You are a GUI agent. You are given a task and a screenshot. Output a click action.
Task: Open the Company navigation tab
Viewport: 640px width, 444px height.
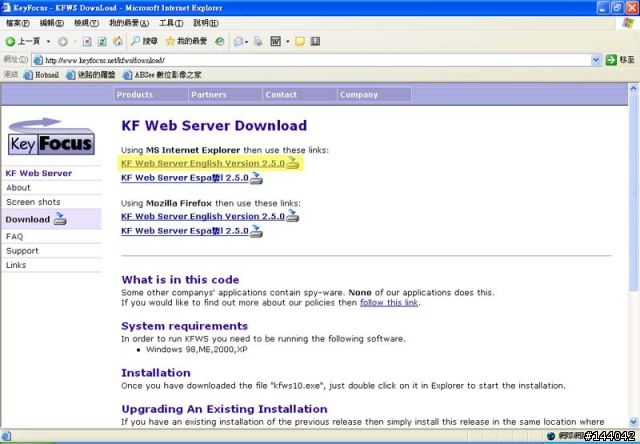(374, 95)
